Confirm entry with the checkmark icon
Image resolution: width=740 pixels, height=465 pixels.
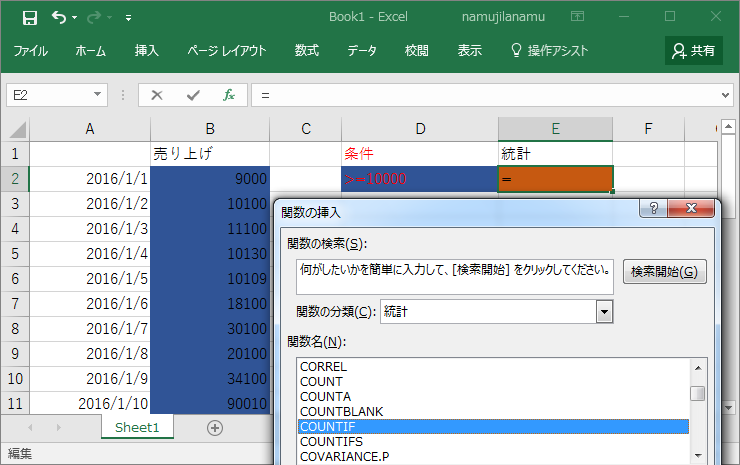point(193,95)
